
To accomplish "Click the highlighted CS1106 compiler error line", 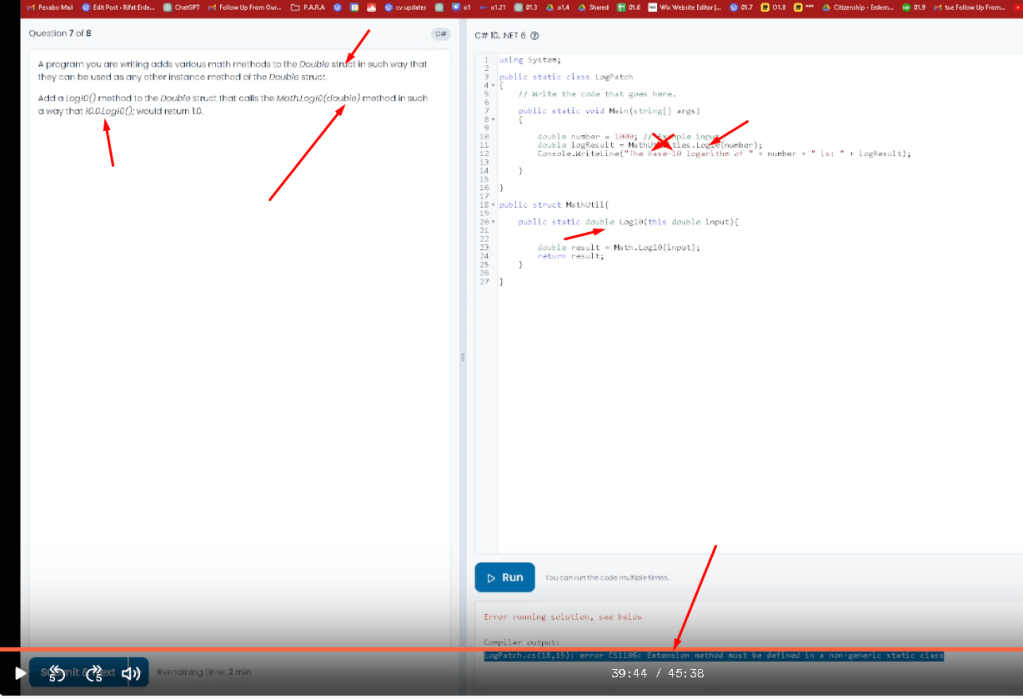I will pos(714,655).
